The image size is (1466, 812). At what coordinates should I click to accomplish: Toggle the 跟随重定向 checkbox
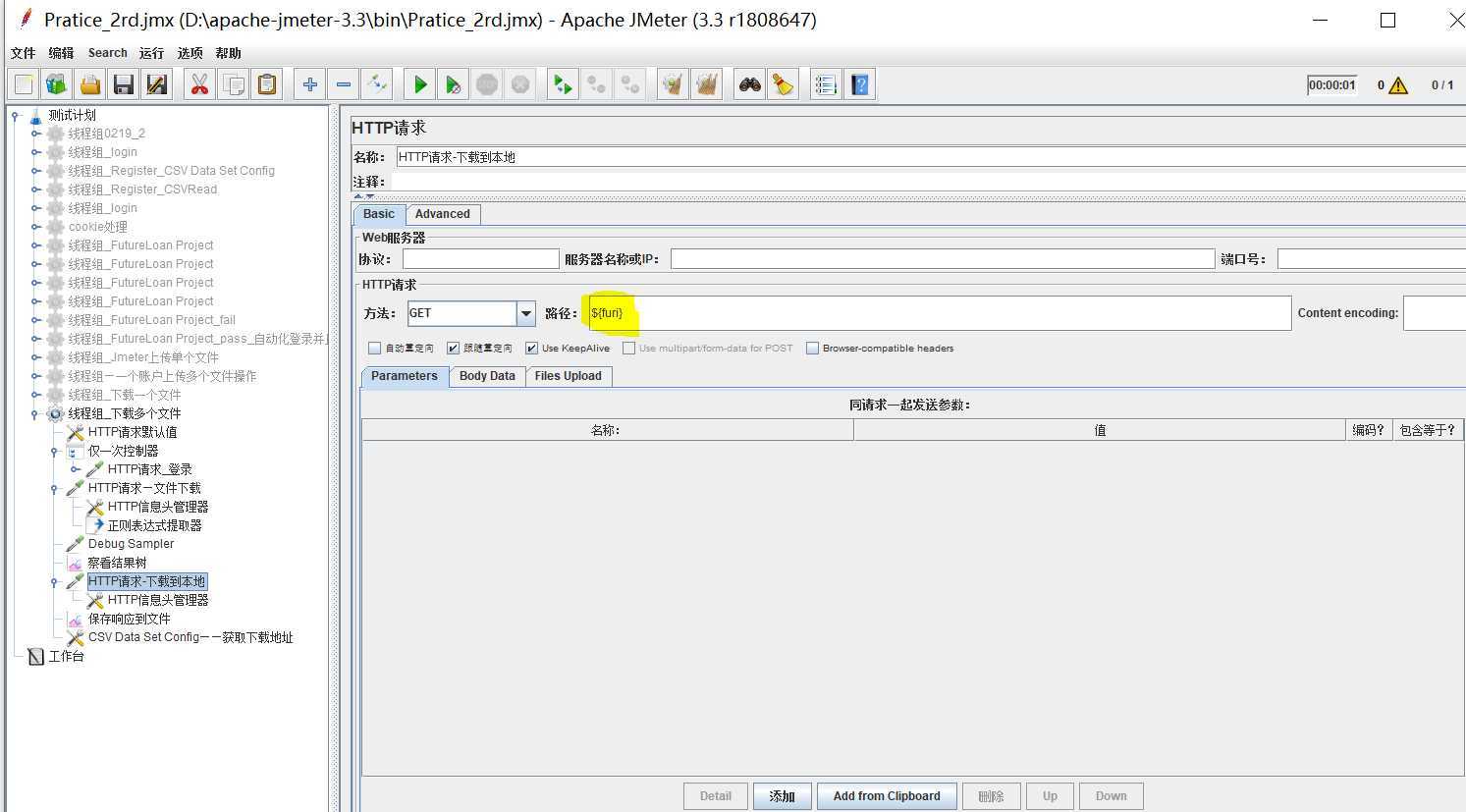pos(453,348)
